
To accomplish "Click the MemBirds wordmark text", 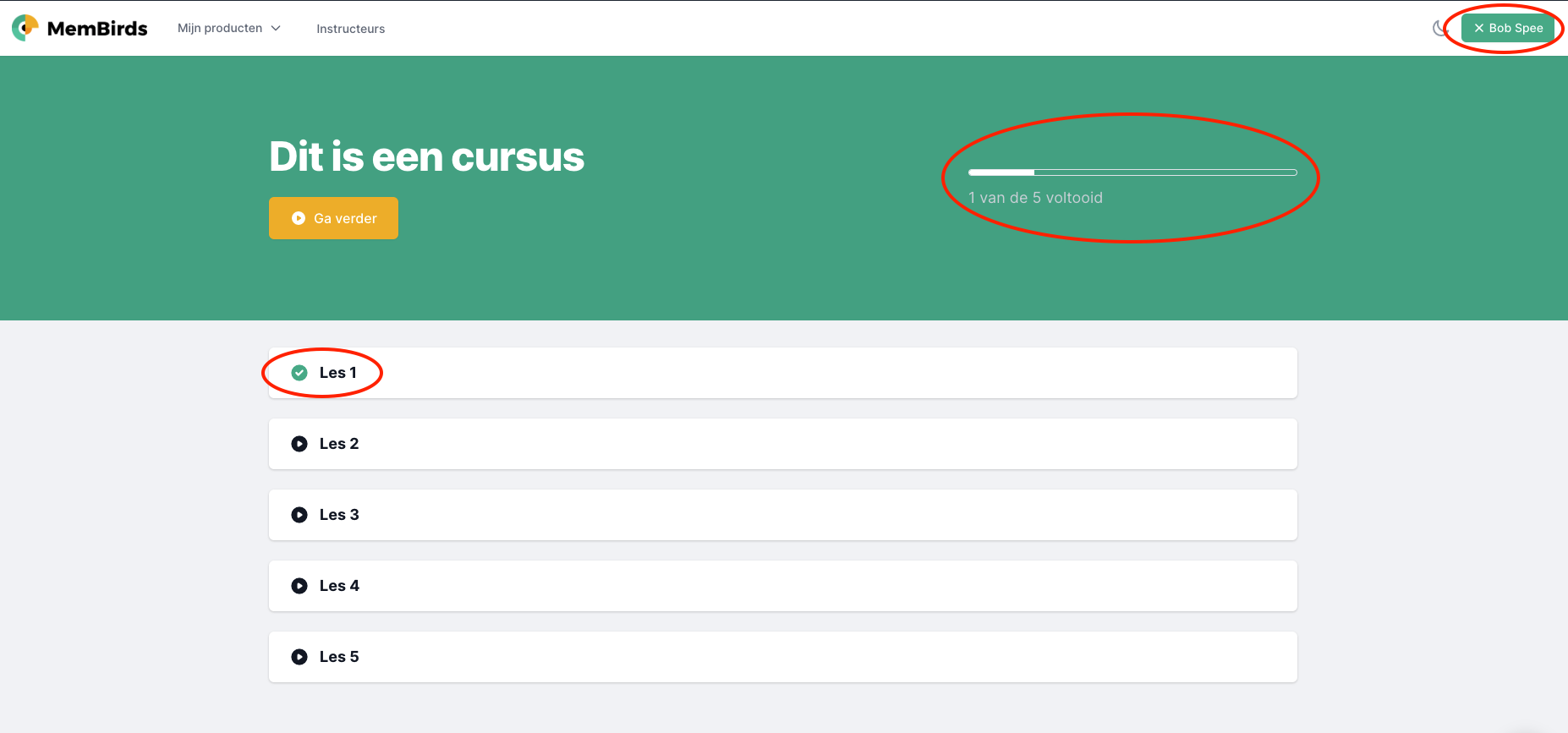I will pos(97,29).
